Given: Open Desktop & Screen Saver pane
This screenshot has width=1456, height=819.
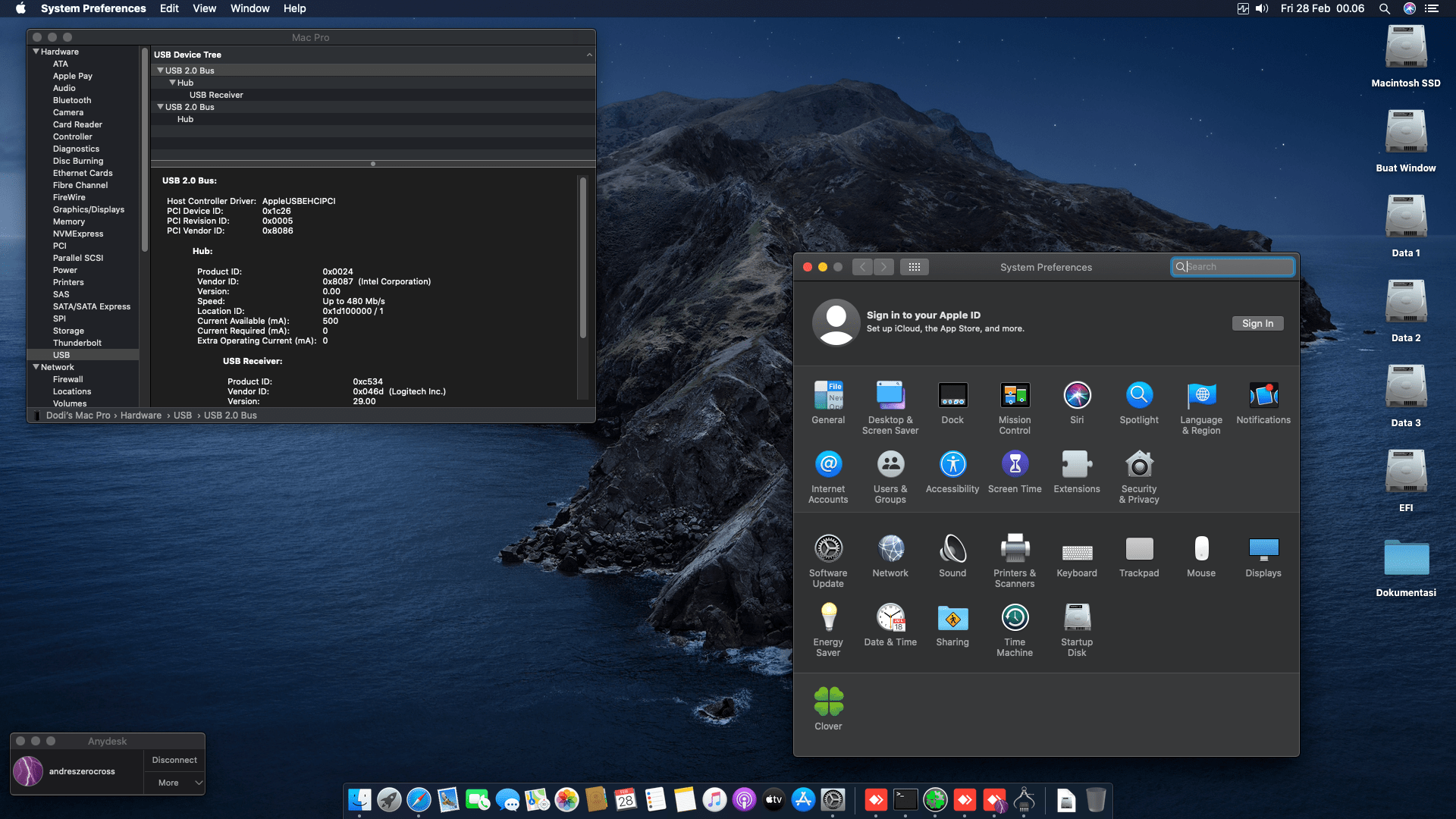Looking at the screenshot, I should pos(890,408).
